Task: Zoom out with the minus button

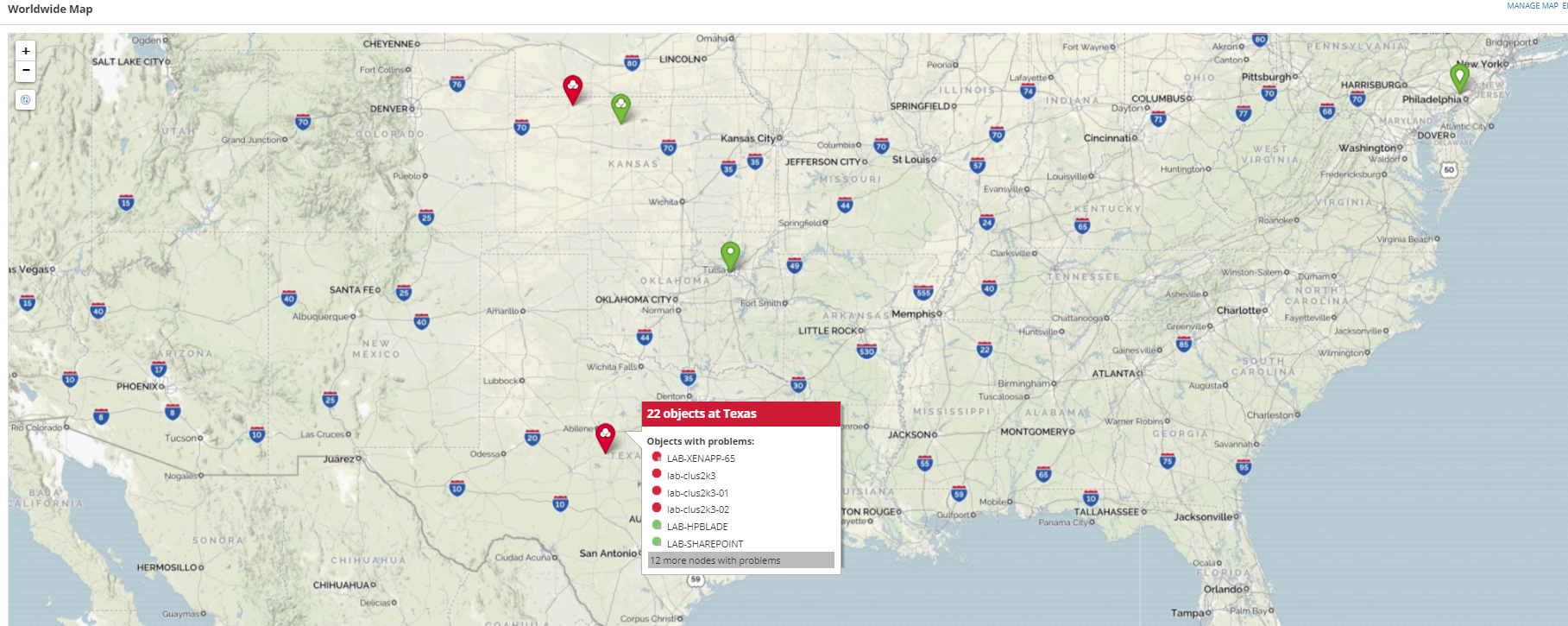Action: point(26,71)
